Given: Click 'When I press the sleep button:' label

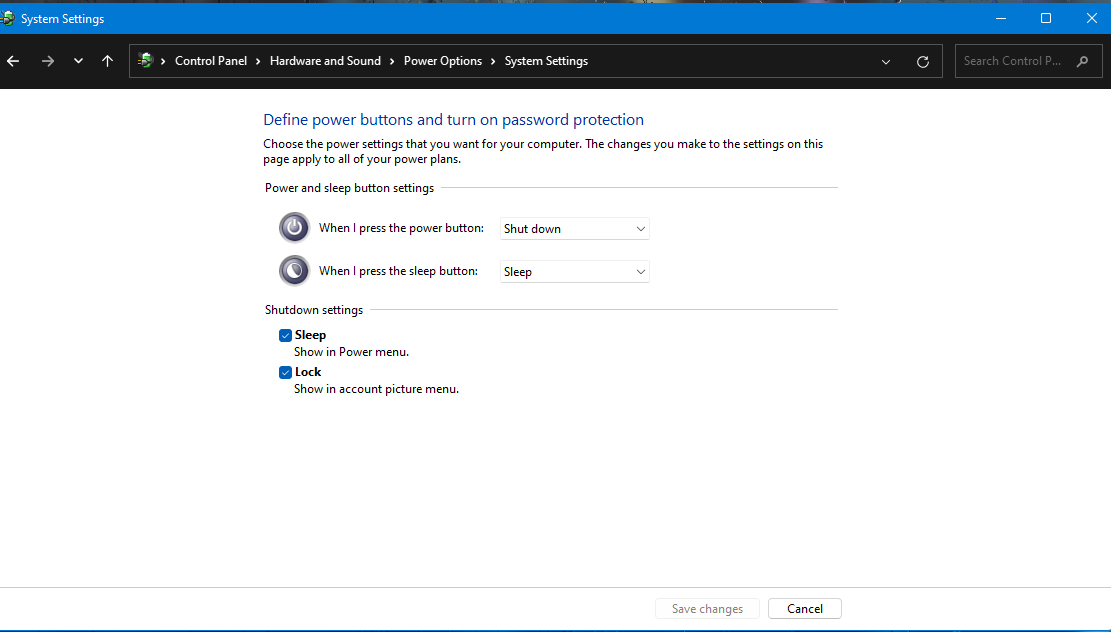Looking at the screenshot, I should coord(398,271).
